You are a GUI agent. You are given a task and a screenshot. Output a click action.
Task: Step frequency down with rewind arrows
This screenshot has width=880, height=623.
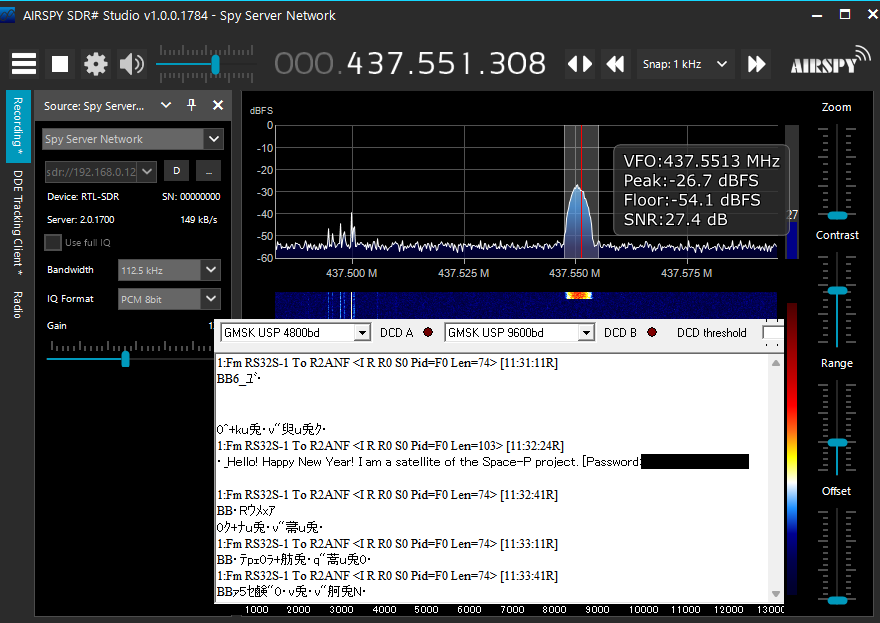tap(615, 64)
